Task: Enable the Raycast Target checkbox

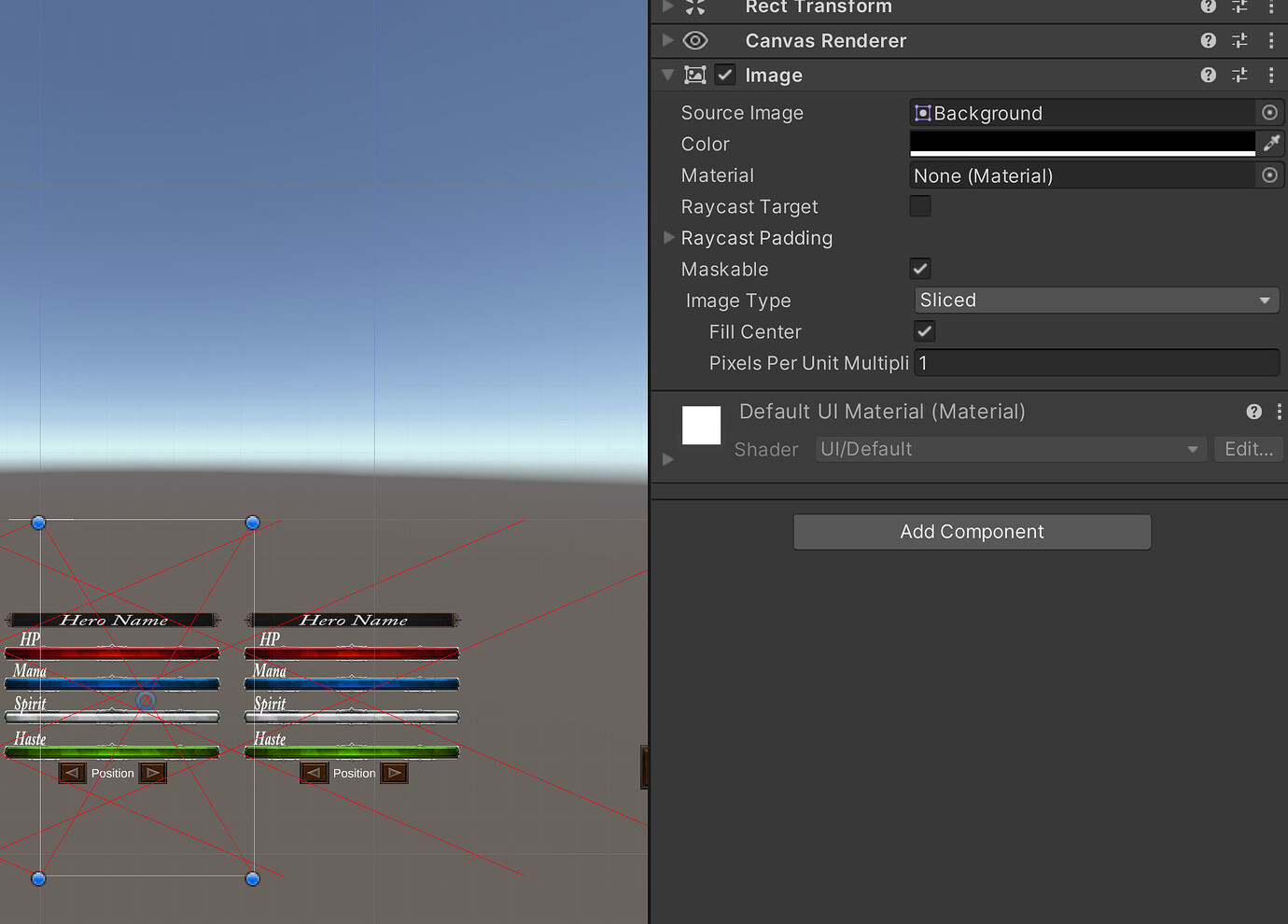Action: (x=919, y=205)
